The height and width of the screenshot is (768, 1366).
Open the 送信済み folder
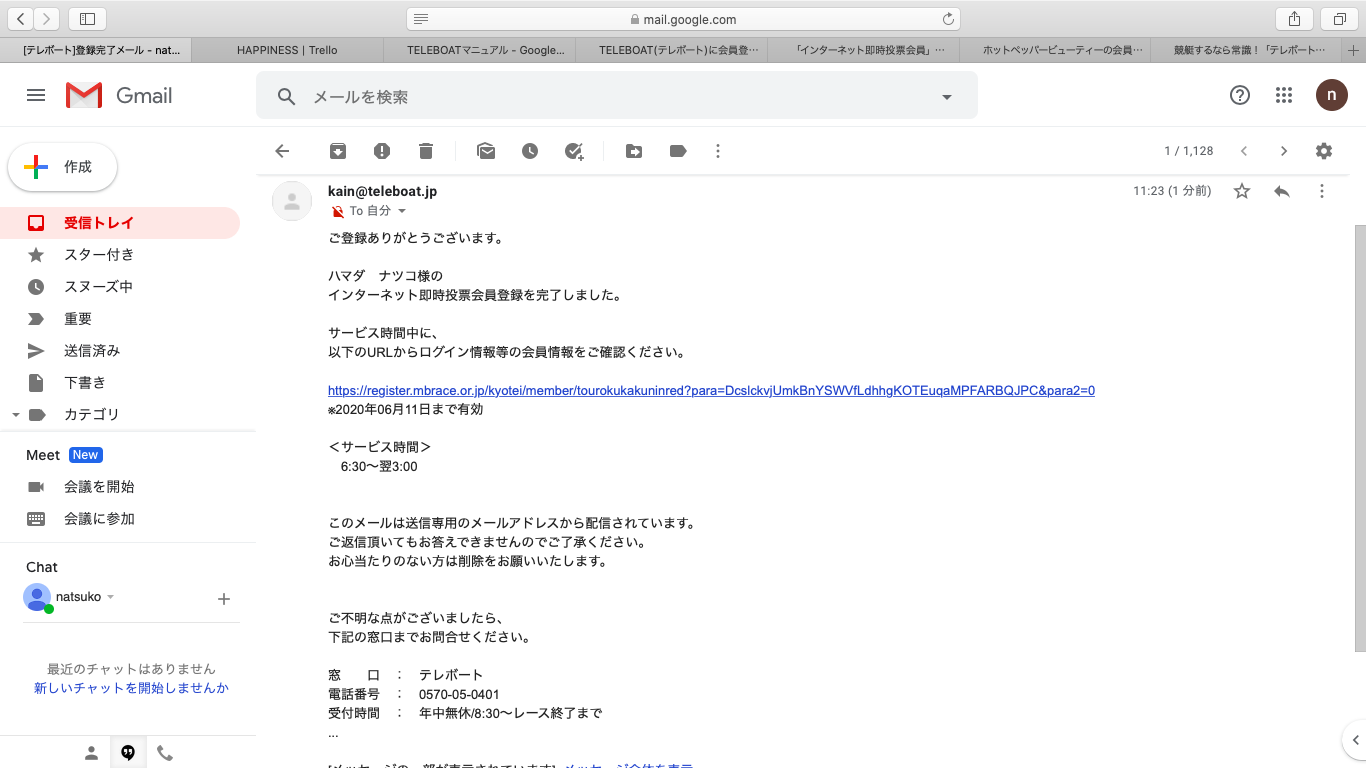tap(92, 351)
